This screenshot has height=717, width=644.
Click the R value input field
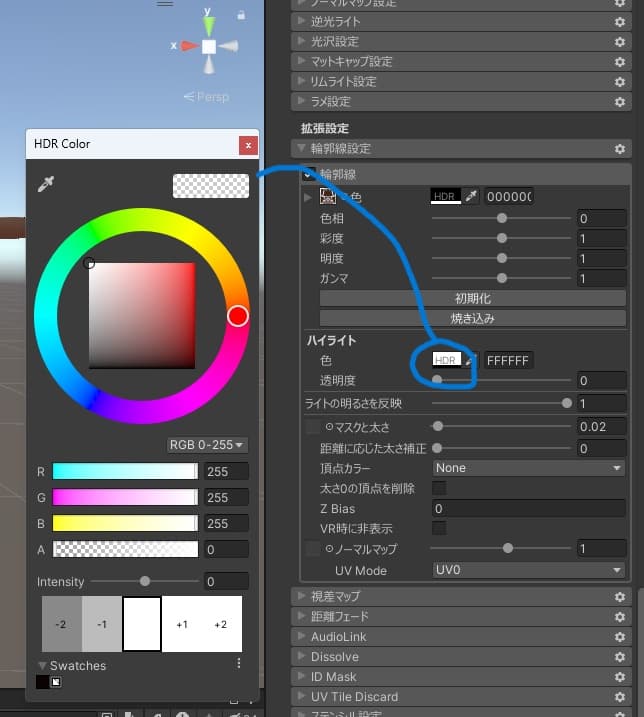(226, 471)
